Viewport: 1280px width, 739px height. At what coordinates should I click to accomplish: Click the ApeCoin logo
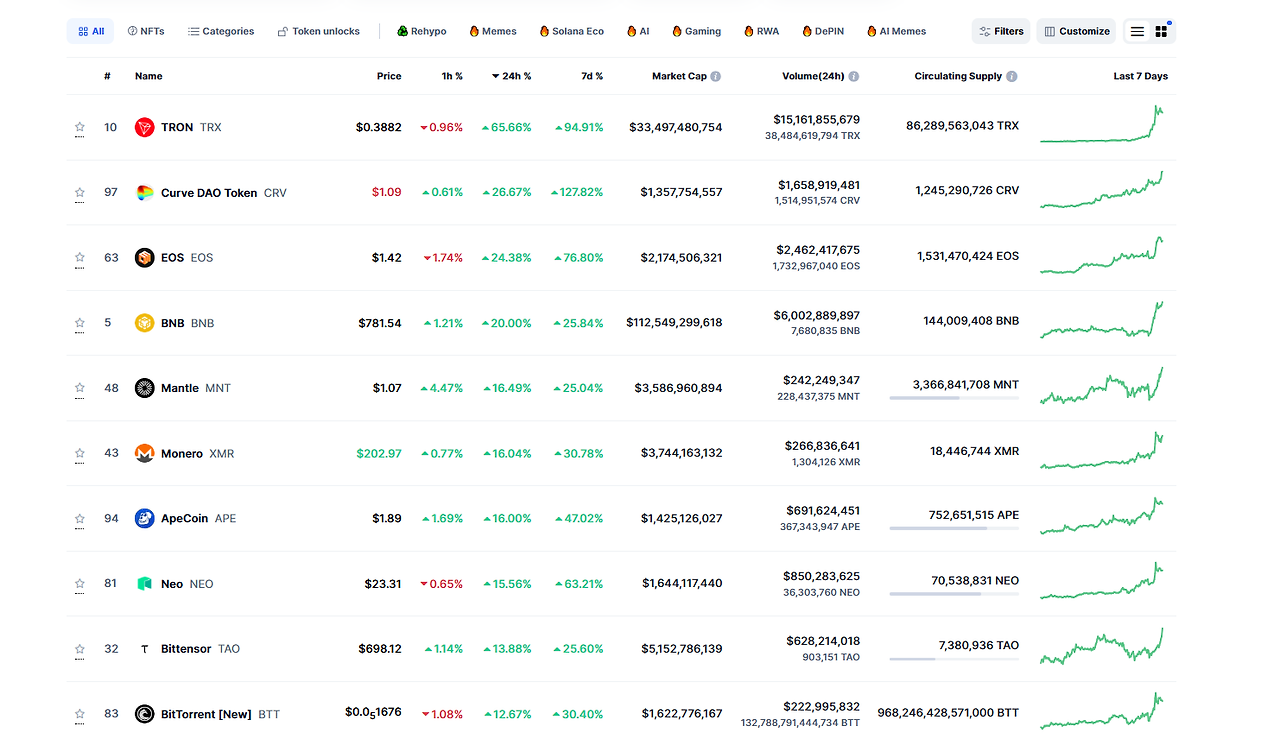click(x=144, y=518)
